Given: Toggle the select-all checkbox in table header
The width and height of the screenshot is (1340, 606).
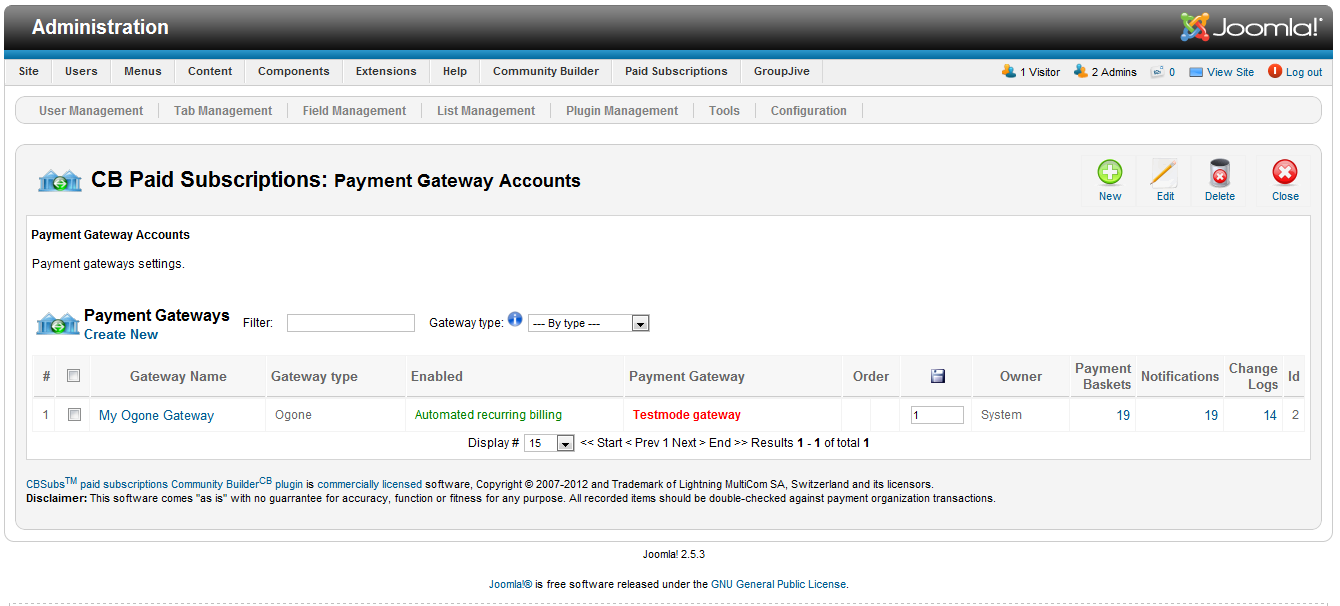Looking at the screenshot, I should 73,376.
